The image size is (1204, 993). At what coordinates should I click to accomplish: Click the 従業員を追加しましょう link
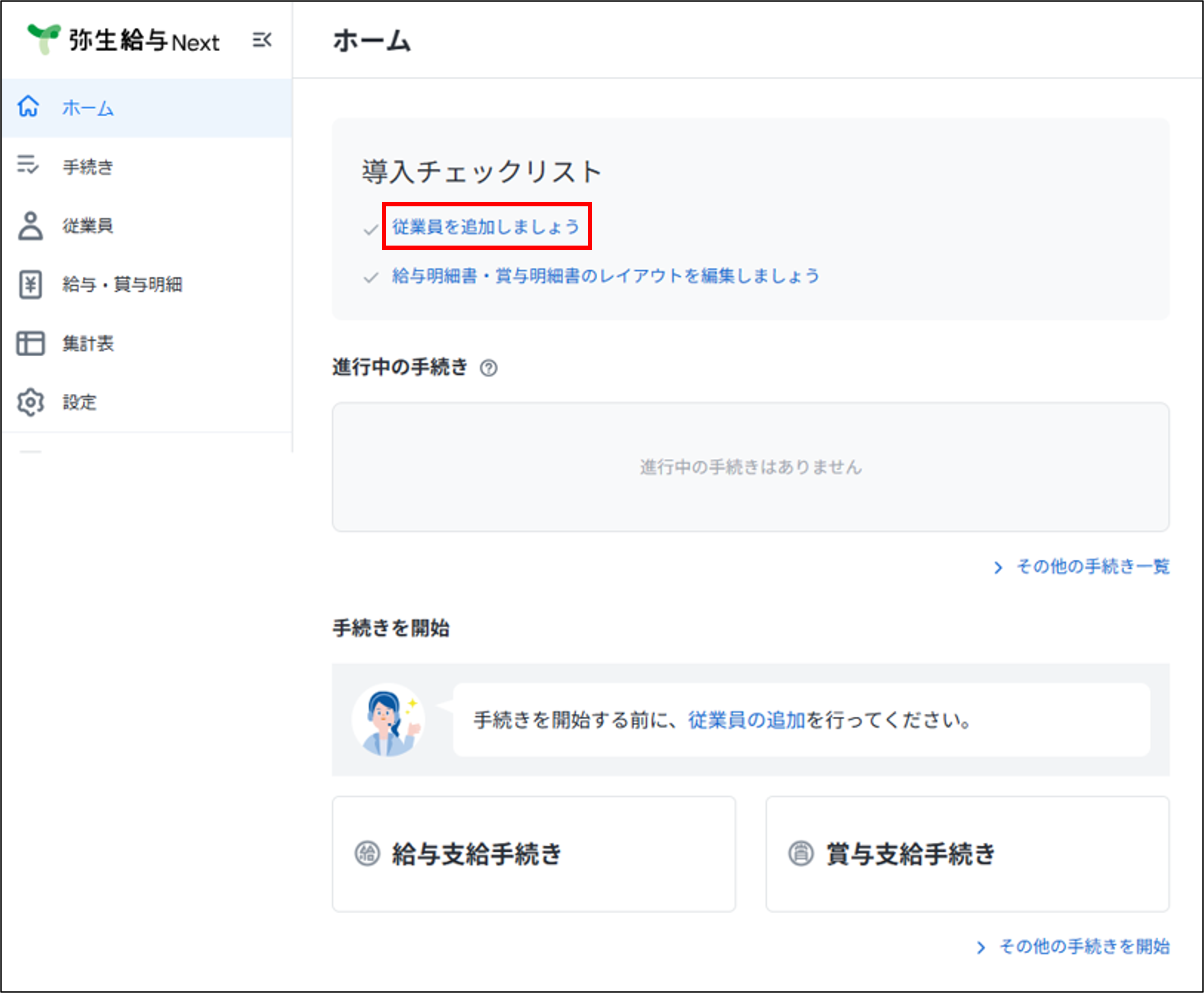[486, 227]
